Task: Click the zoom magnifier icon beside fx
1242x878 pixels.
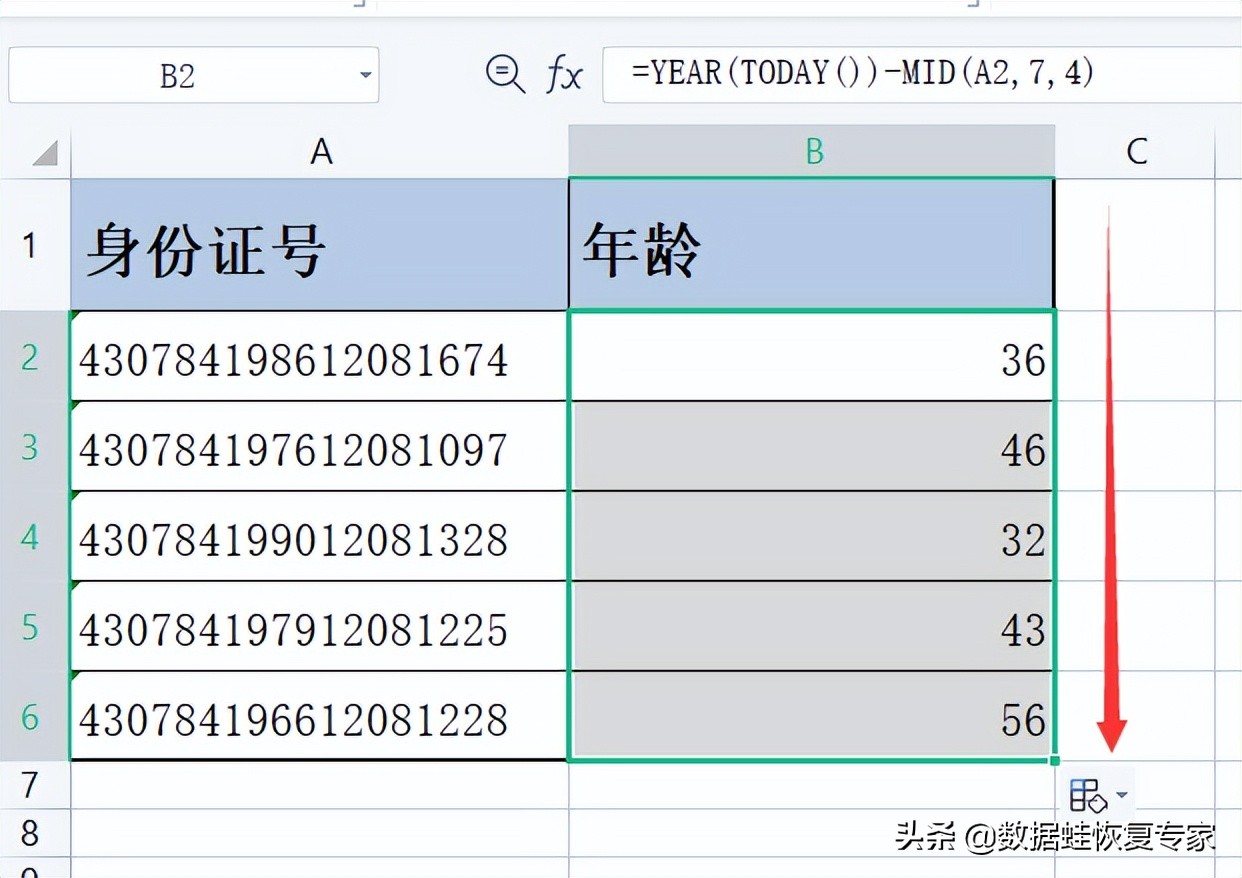Action: click(505, 74)
